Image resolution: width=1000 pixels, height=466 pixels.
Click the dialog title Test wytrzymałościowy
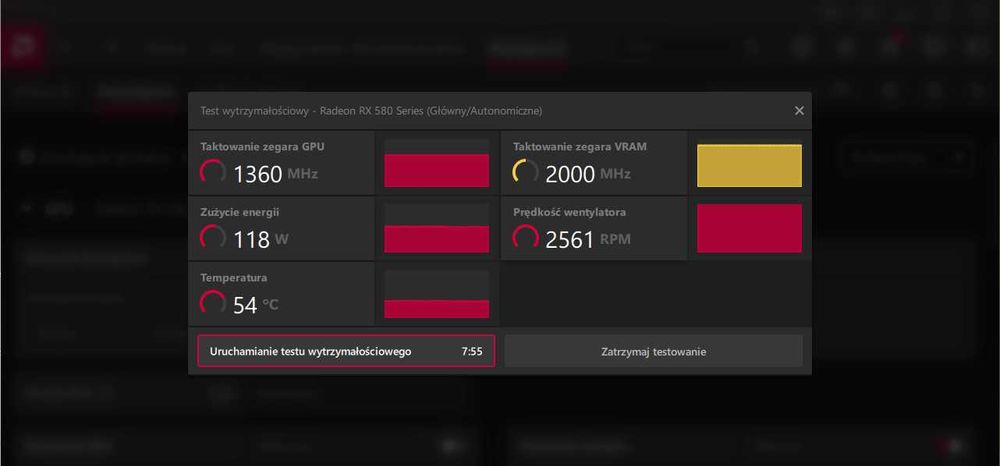click(371, 111)
